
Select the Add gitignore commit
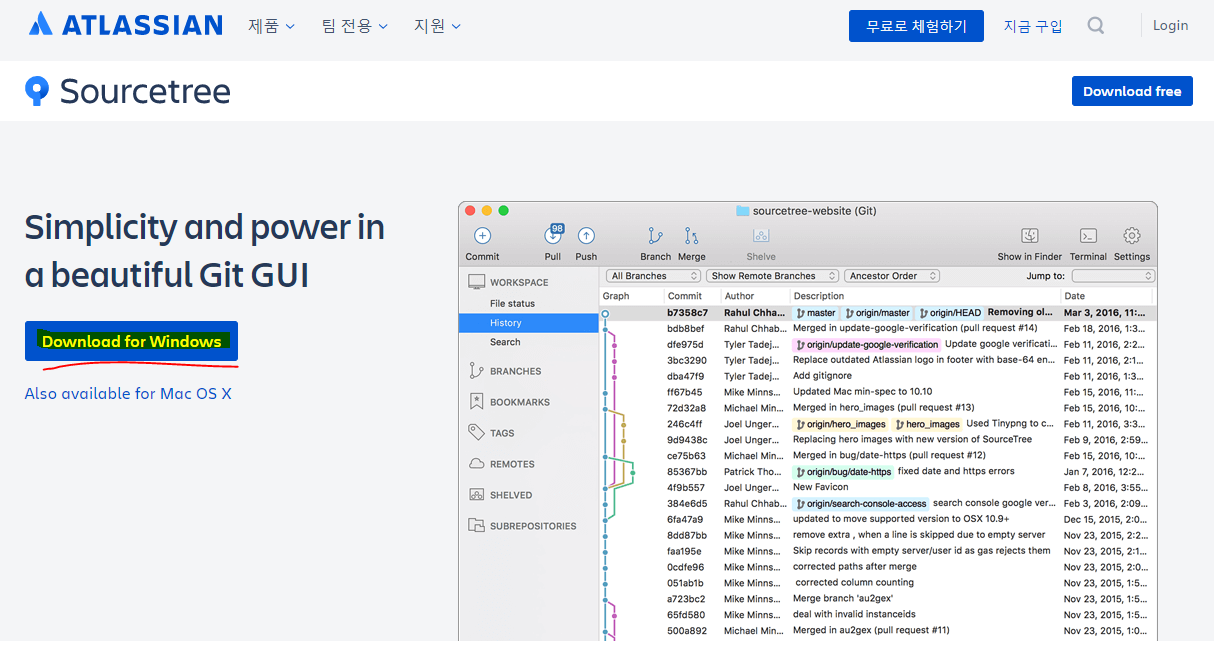(878, 376)
